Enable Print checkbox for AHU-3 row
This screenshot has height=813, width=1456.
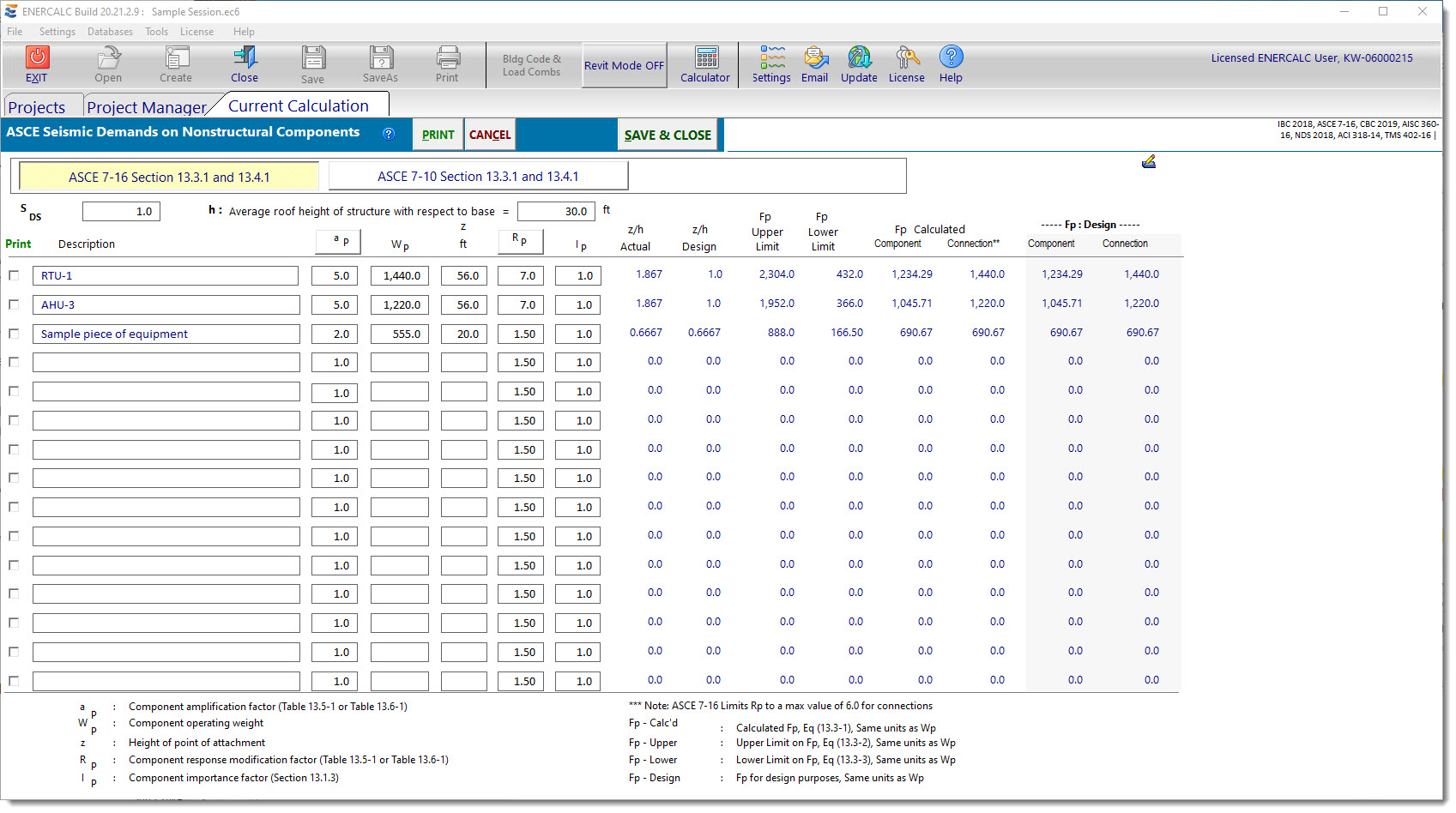tap(14, 304)
